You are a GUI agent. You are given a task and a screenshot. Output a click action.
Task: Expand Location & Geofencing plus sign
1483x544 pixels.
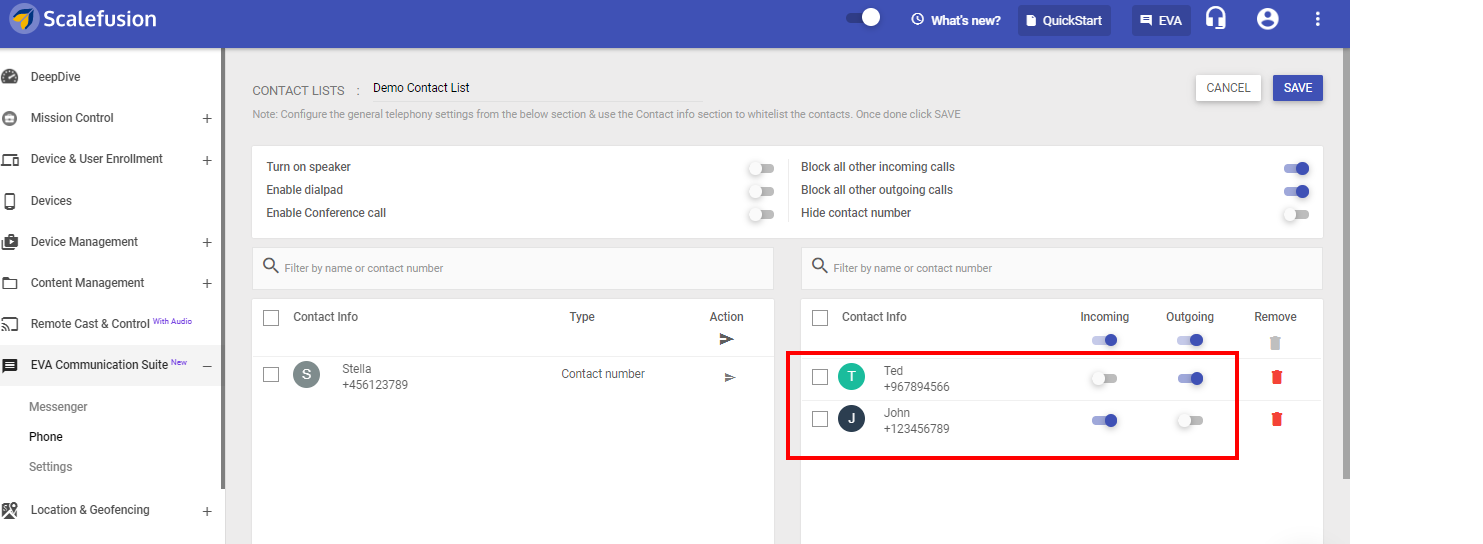(207, 512)
